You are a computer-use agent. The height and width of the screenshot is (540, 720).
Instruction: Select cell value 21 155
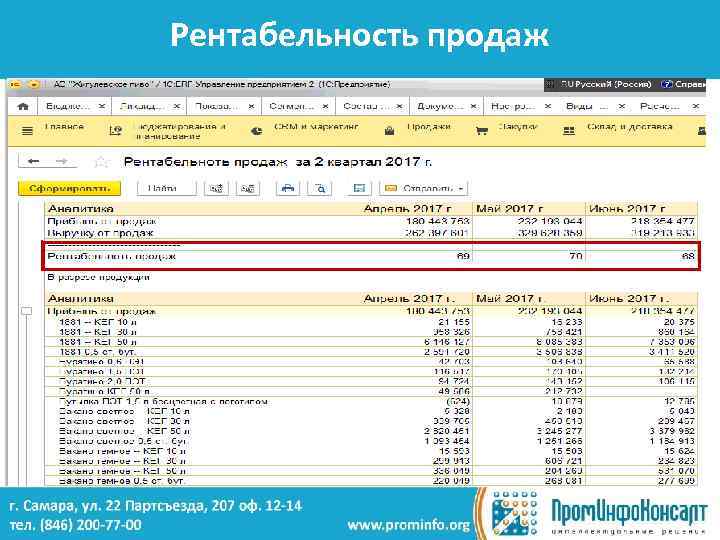click(454, 322)
